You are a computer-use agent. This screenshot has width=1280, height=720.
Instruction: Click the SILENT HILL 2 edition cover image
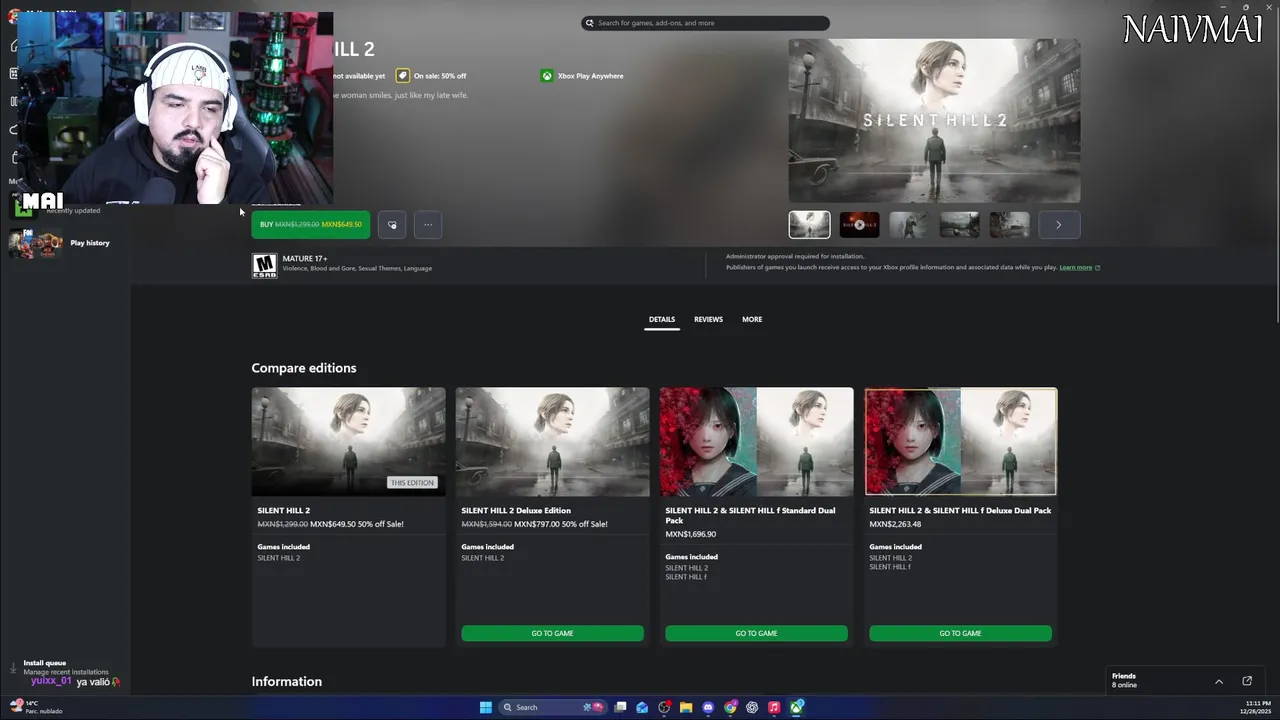point(348,441)
